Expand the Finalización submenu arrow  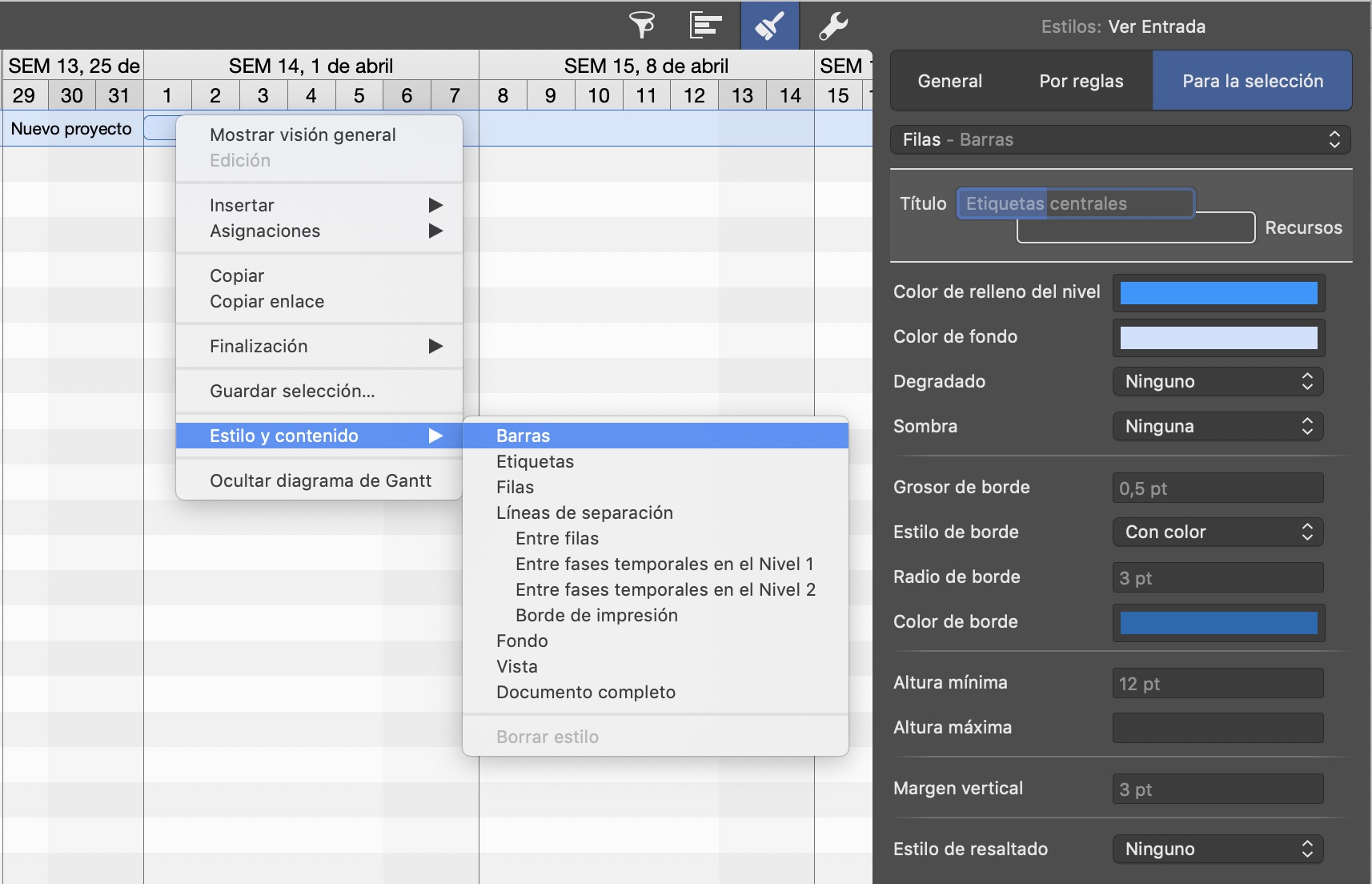pos(435,346)
